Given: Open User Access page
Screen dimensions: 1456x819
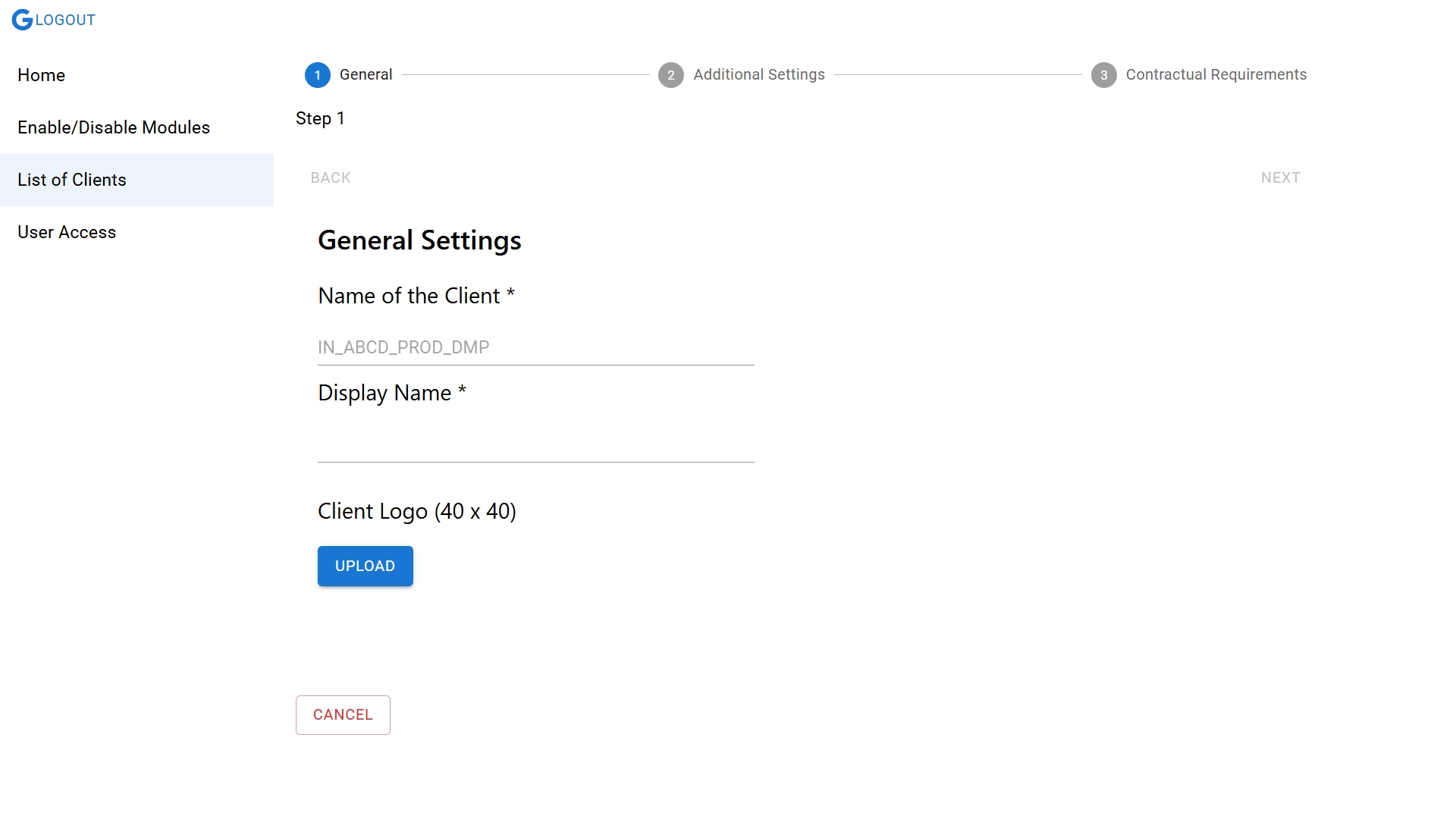Looking at the screenshot, I should click(x=67, y=232).
